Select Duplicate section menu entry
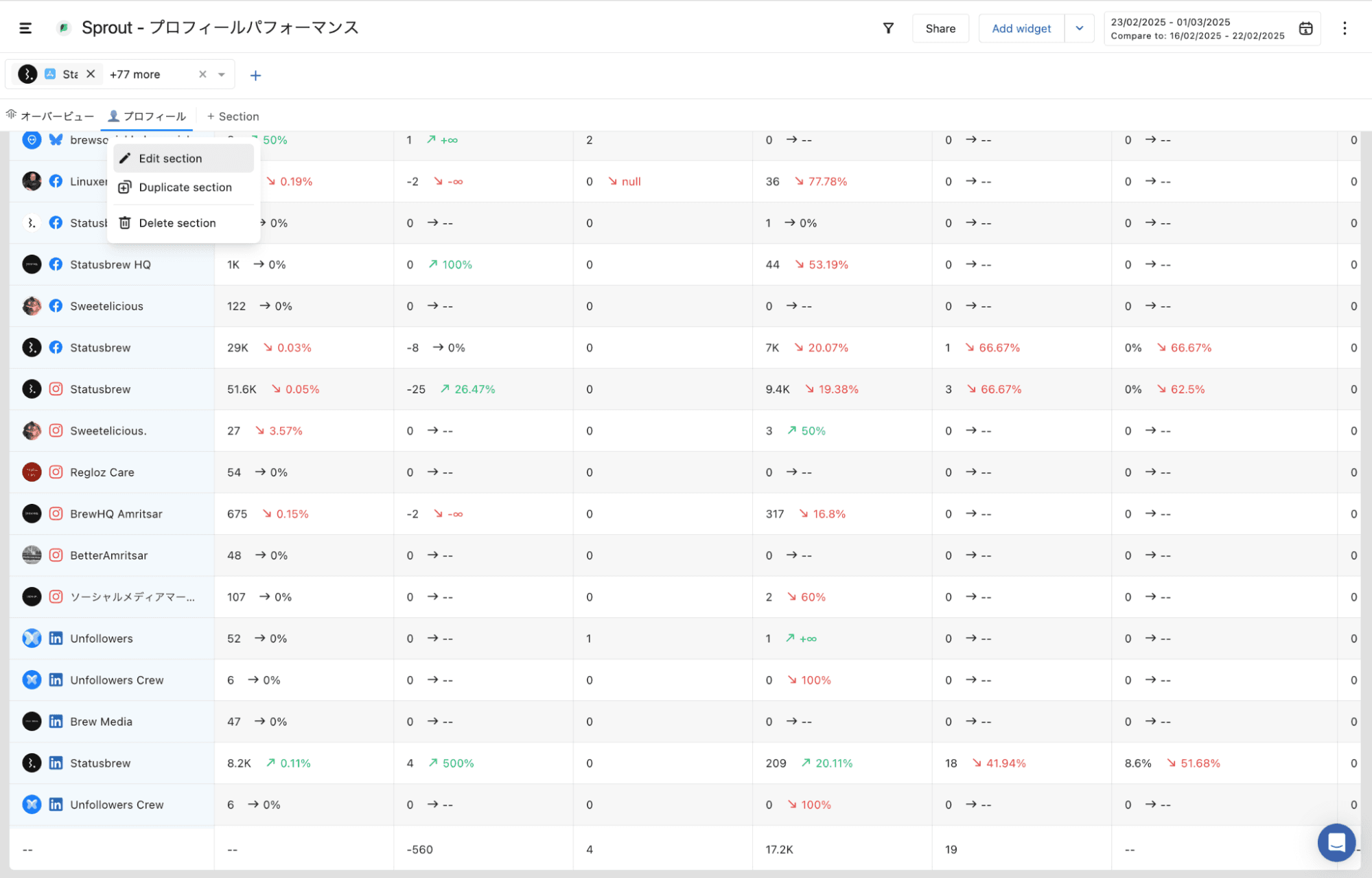 point(185,187)
